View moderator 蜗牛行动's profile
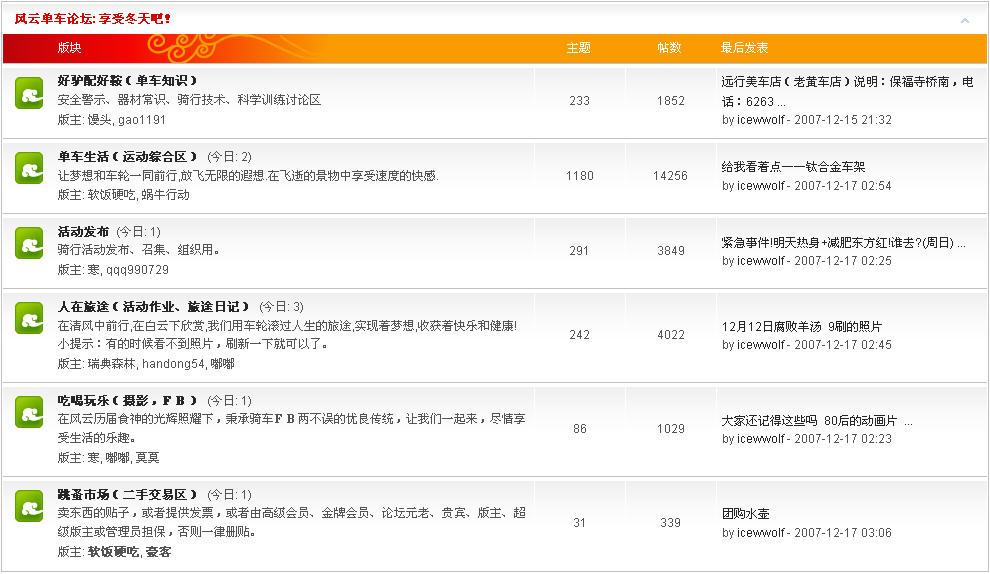This screenshot has width=990, height=574. point(164,195)
